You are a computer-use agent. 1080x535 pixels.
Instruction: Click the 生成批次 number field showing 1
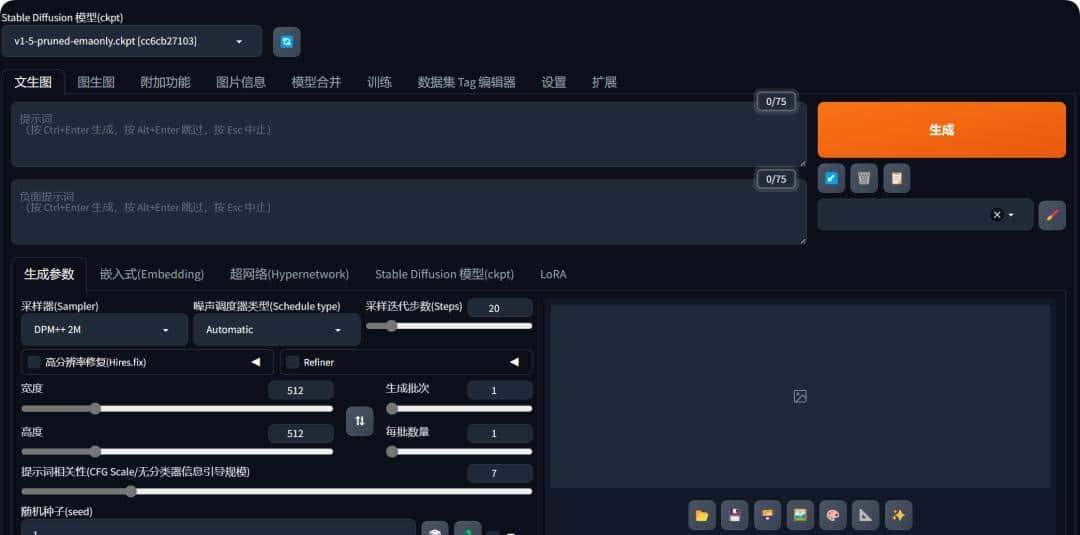point(500,390)
